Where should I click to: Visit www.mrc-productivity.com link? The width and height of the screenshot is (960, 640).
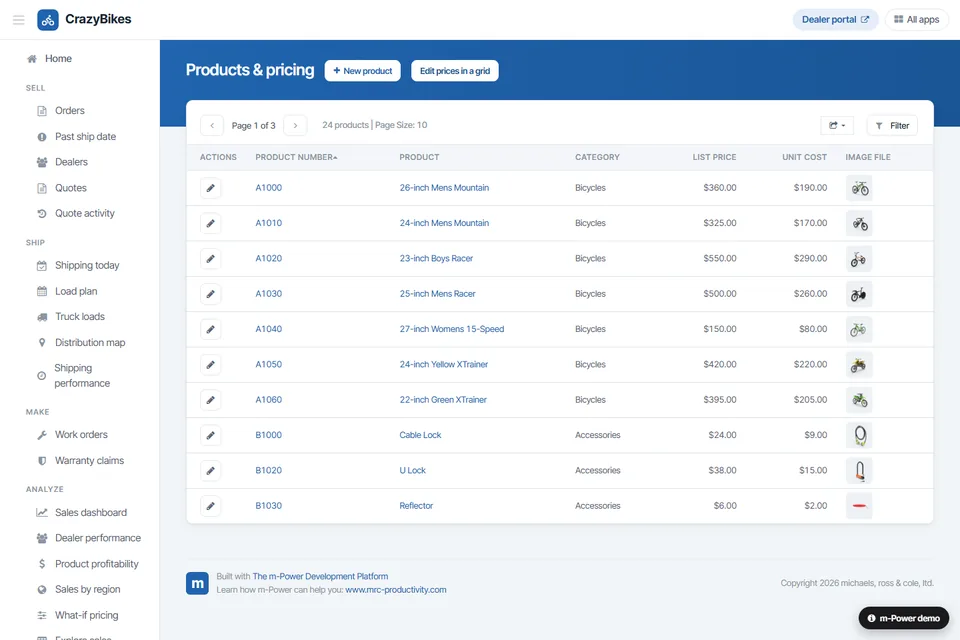[x=396, y=590]
